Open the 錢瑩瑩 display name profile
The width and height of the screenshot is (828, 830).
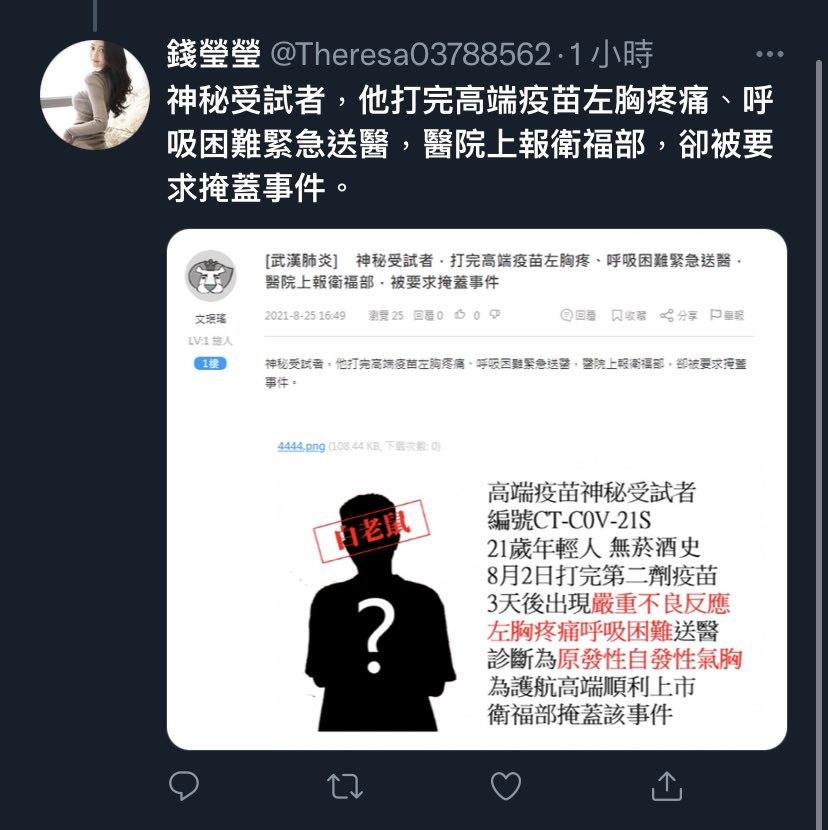(214, 54)
